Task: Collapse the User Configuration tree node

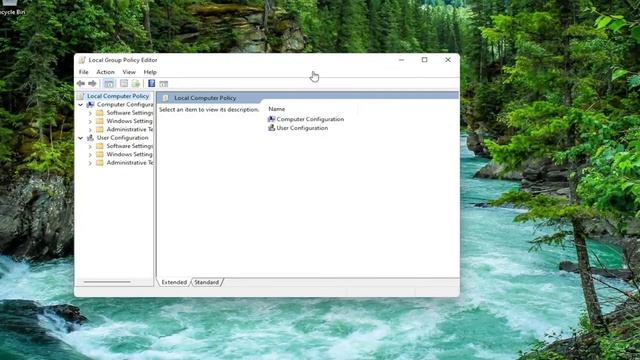Action: point(81,138)
